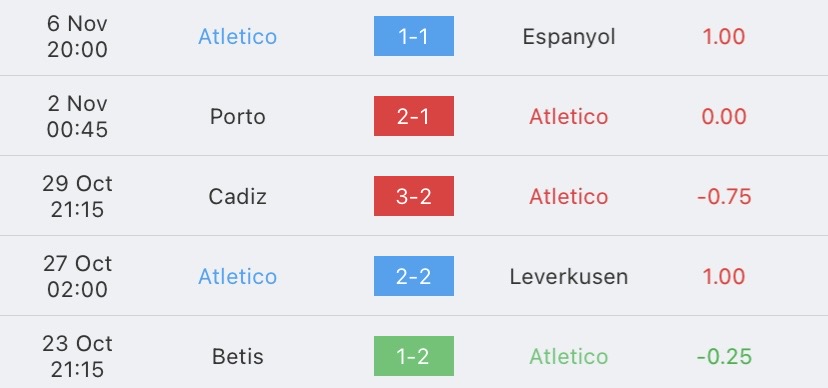Select the Betis team name
The height and width of the screenshot is (388, 828).
pos(237,357)
